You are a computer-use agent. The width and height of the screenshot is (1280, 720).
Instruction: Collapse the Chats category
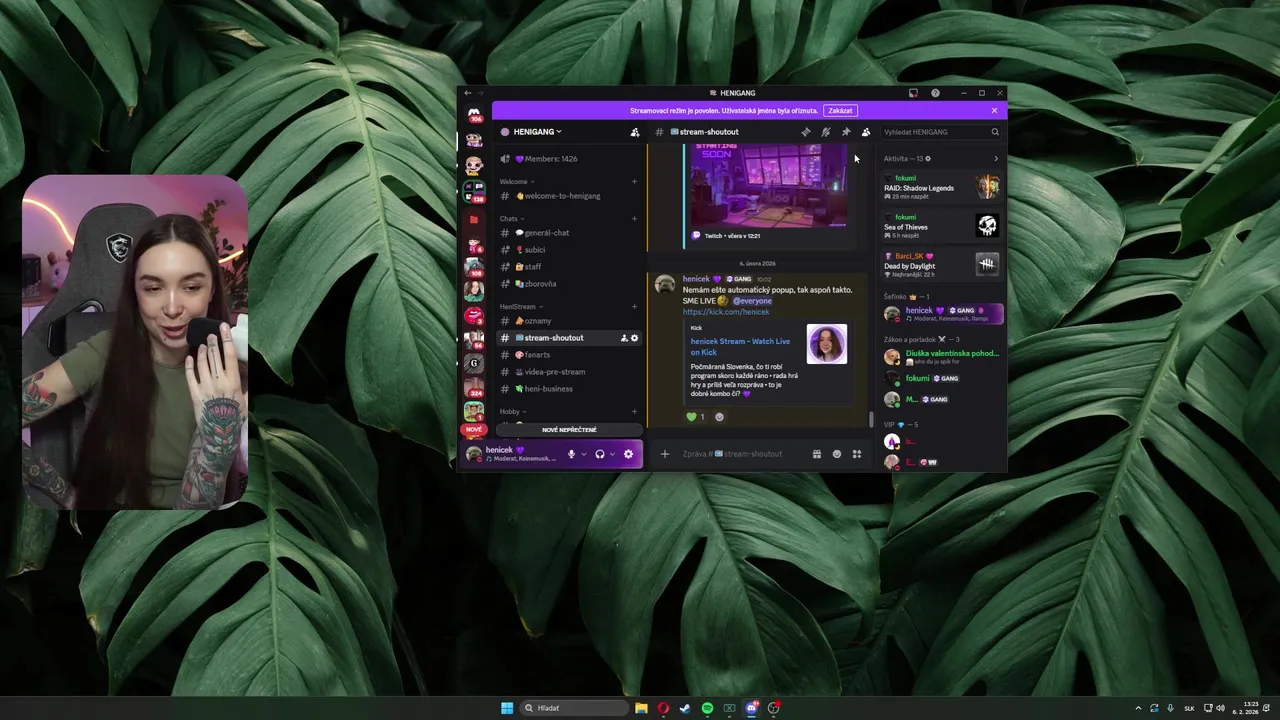click(511, 219)
